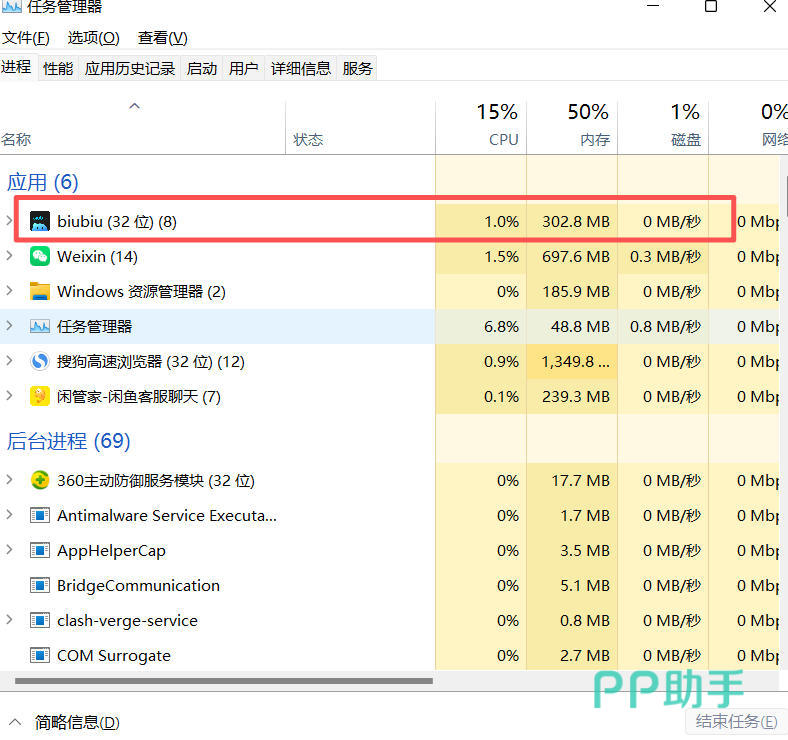Click the 360主动防御服务模块 icon

click(x=40, y=481)
